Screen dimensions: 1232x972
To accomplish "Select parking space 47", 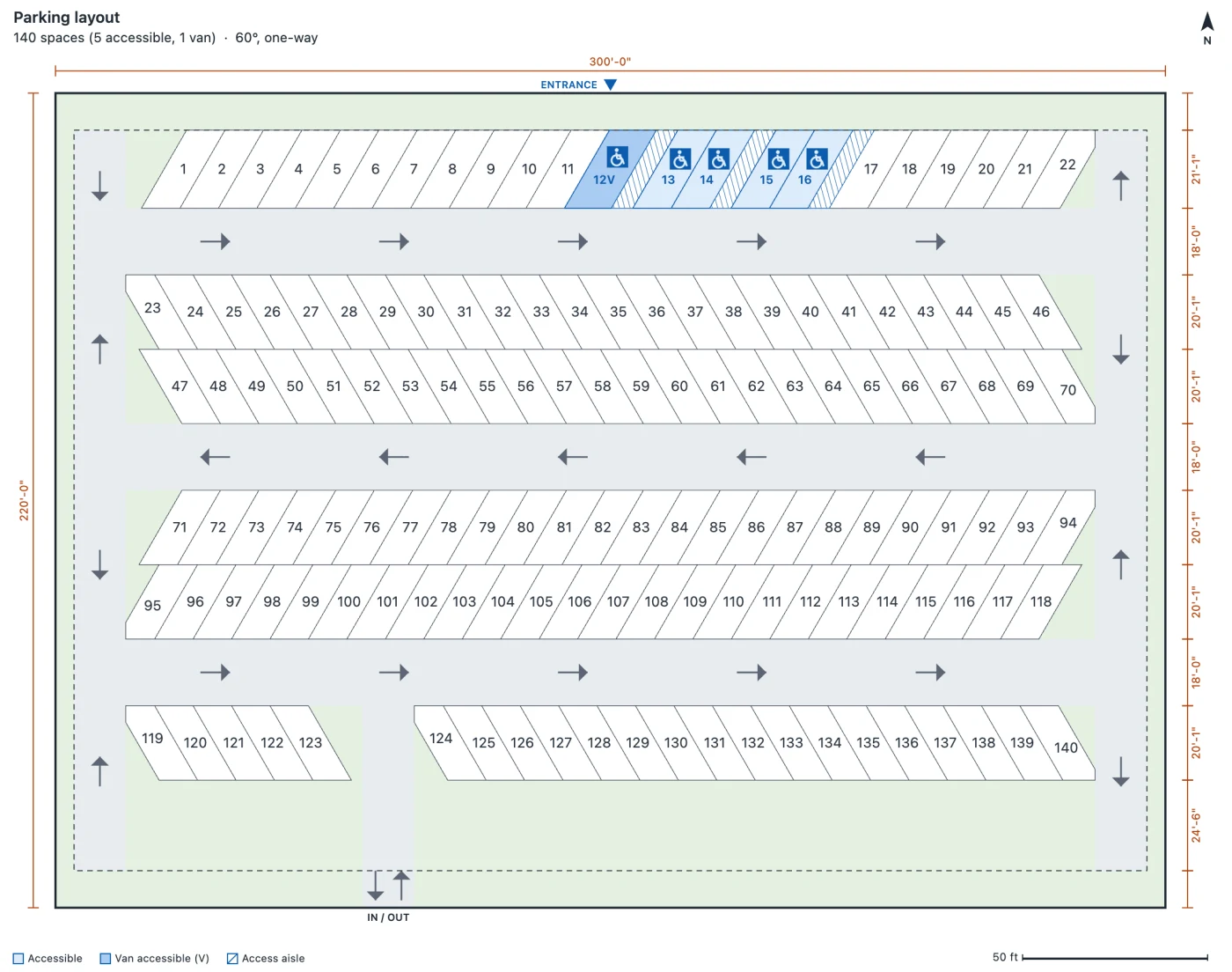I will [x=180, y=386].
